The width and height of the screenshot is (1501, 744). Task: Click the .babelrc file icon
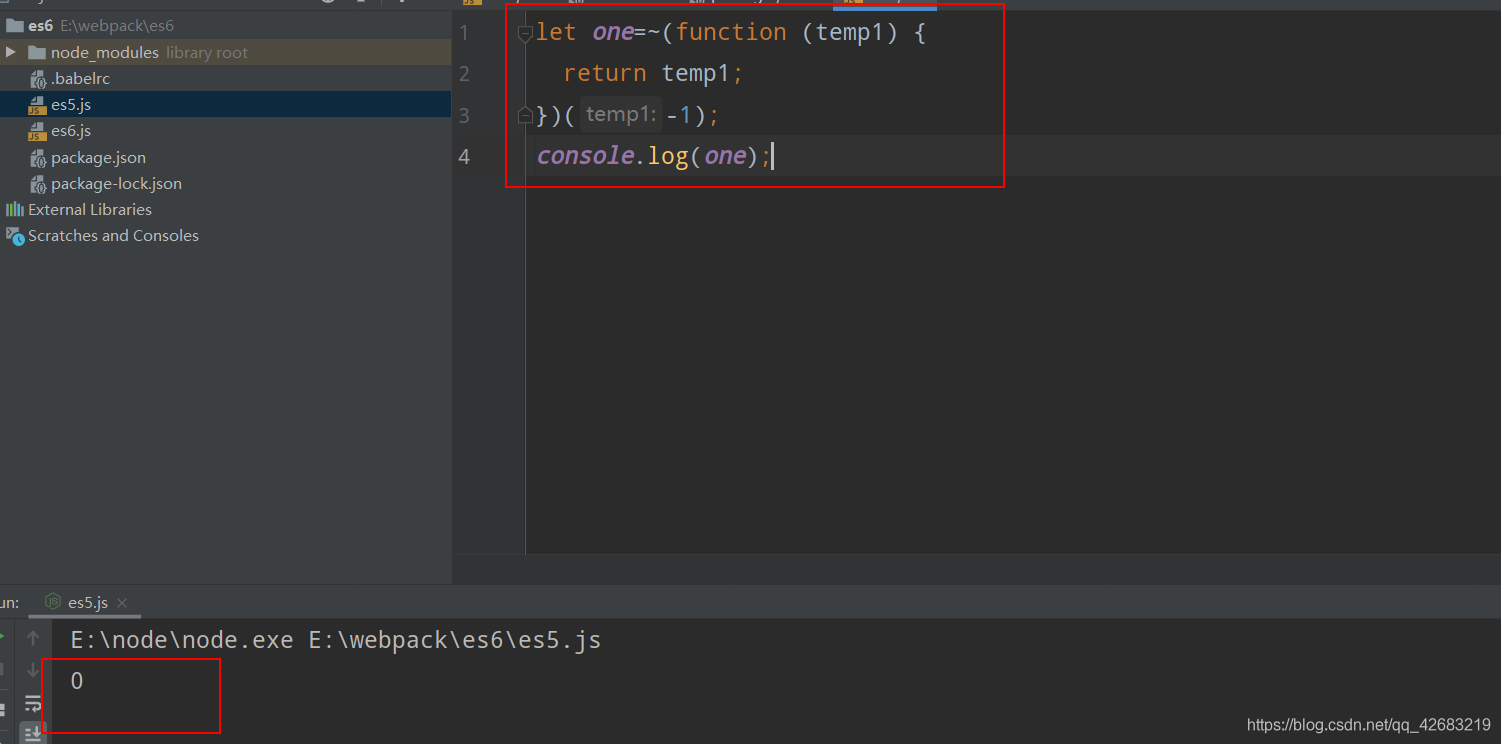pos(38,79)
